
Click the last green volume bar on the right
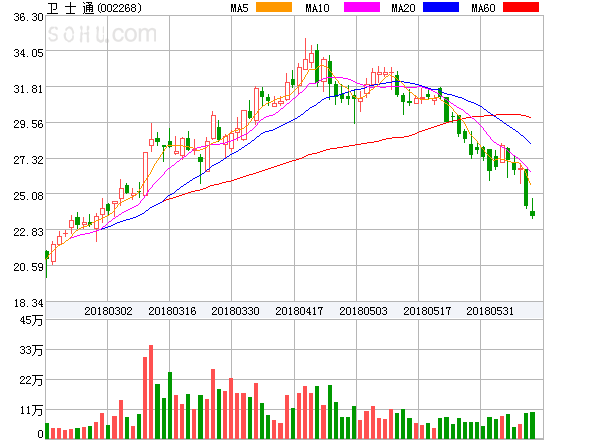pyautogui.click(x=532, y=425)
